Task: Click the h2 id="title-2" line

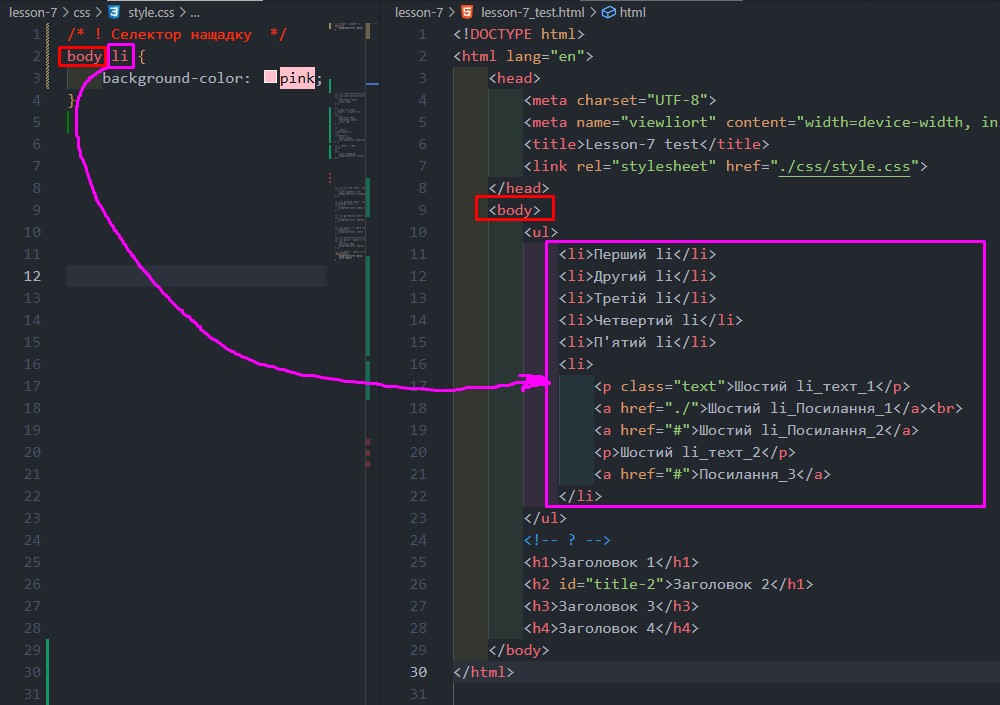Action: pyautogui.click(x=668, y=584)
